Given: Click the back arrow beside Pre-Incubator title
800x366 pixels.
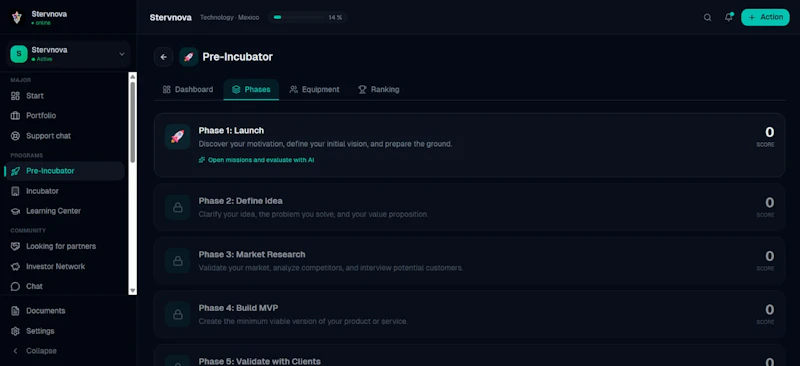Looking at the screenshot, I should pyautogui.click(x=163, y=57).
